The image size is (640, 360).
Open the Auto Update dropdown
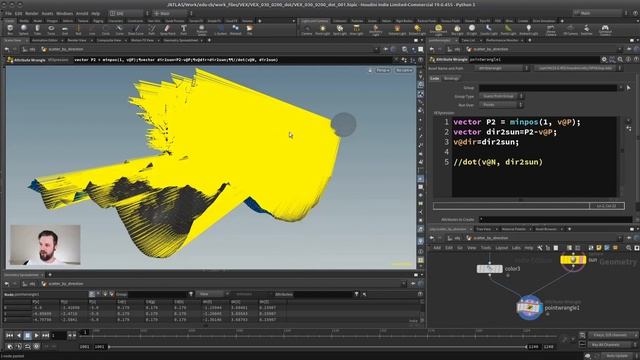(x=620, y=356)
